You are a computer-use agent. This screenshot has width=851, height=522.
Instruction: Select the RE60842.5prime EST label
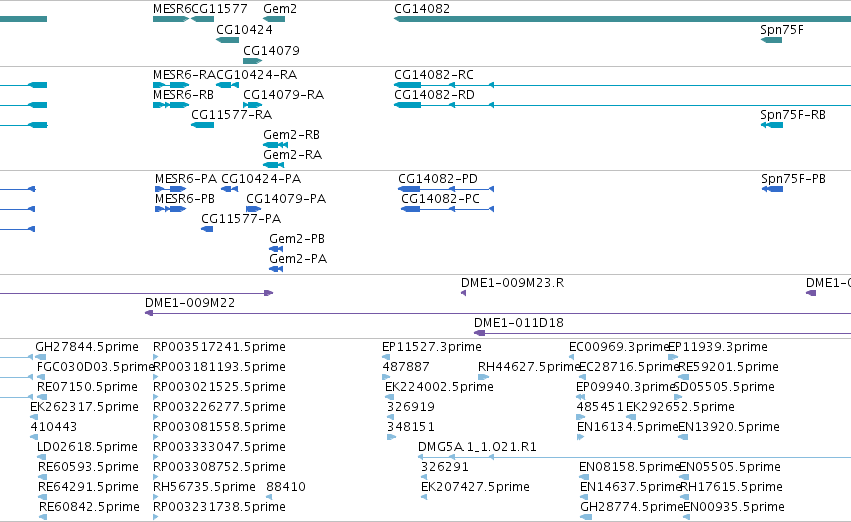point(90,507)
